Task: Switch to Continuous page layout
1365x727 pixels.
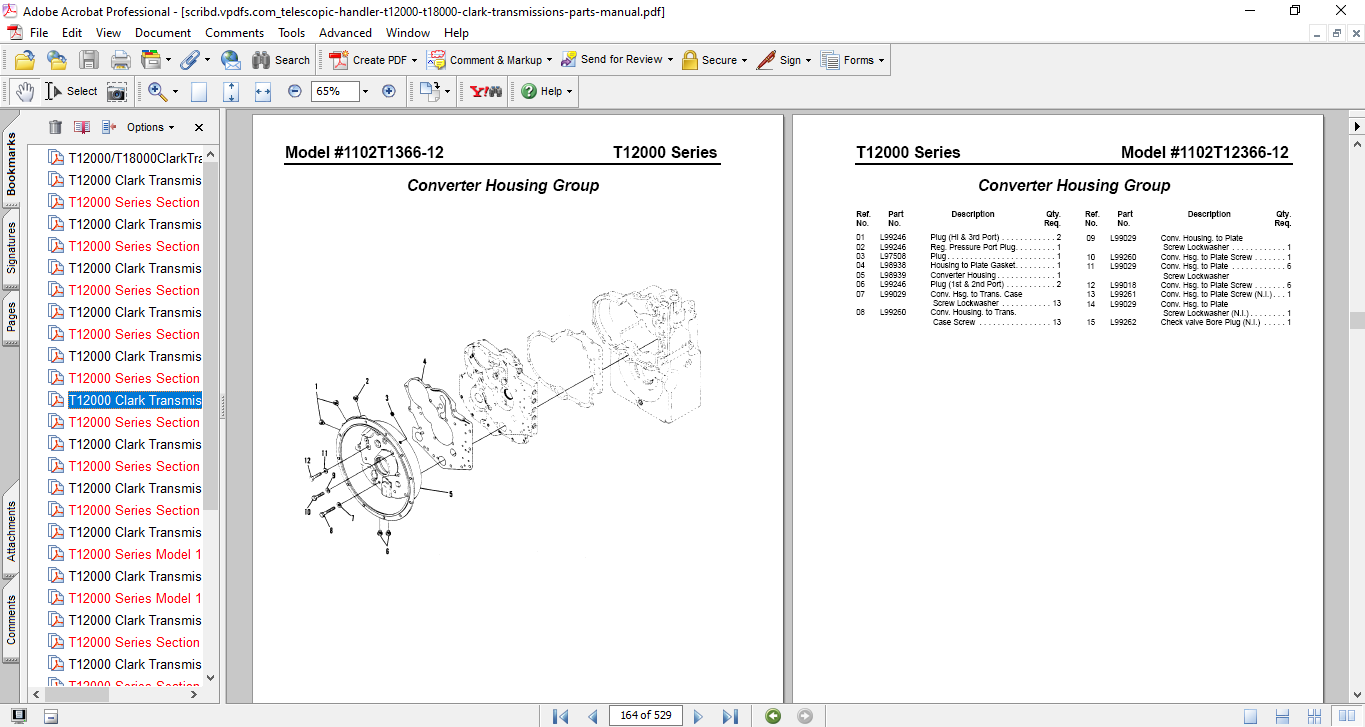Action: (1283, 716)
